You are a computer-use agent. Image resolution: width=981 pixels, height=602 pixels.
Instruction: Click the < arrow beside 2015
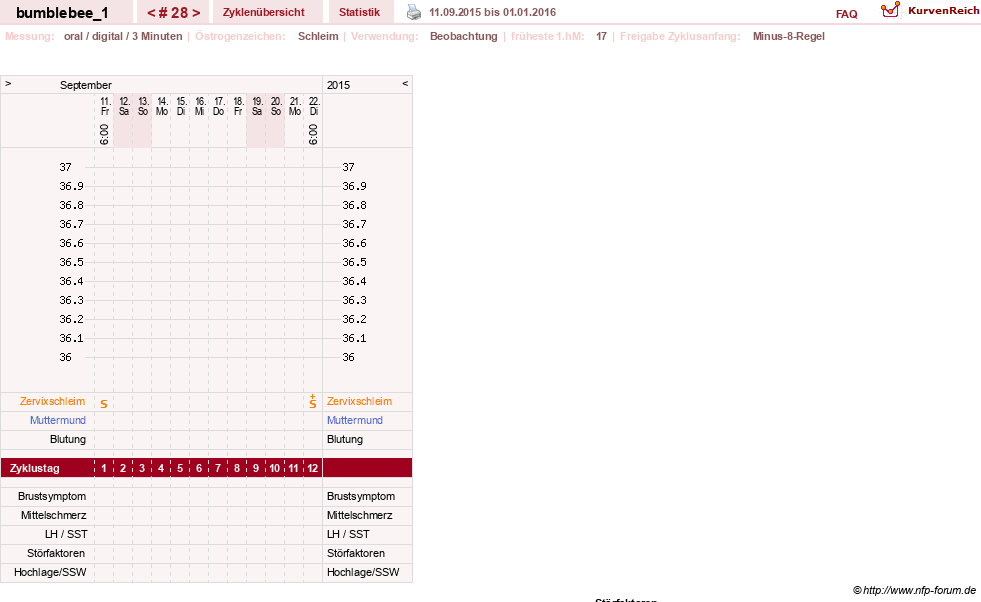[405, 83]
